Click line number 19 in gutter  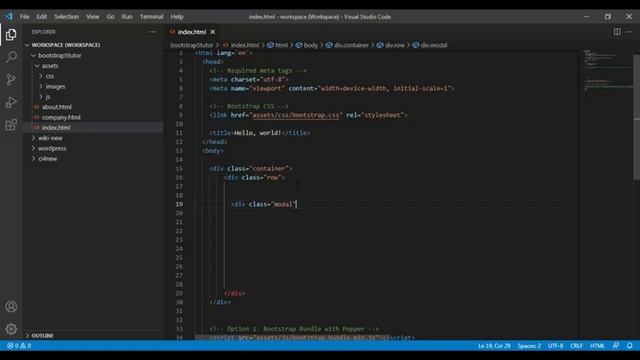pos(180,204)
